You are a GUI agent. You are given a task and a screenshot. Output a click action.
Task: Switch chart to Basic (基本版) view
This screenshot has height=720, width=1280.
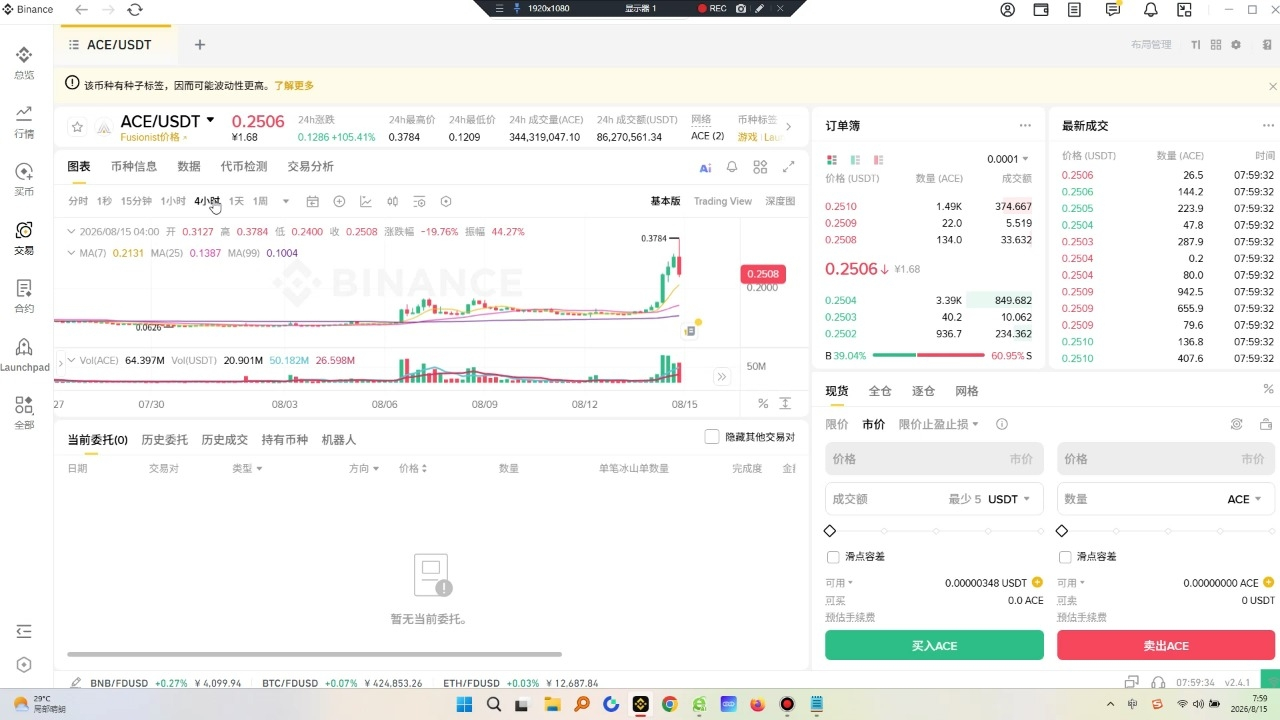(665, 201)
